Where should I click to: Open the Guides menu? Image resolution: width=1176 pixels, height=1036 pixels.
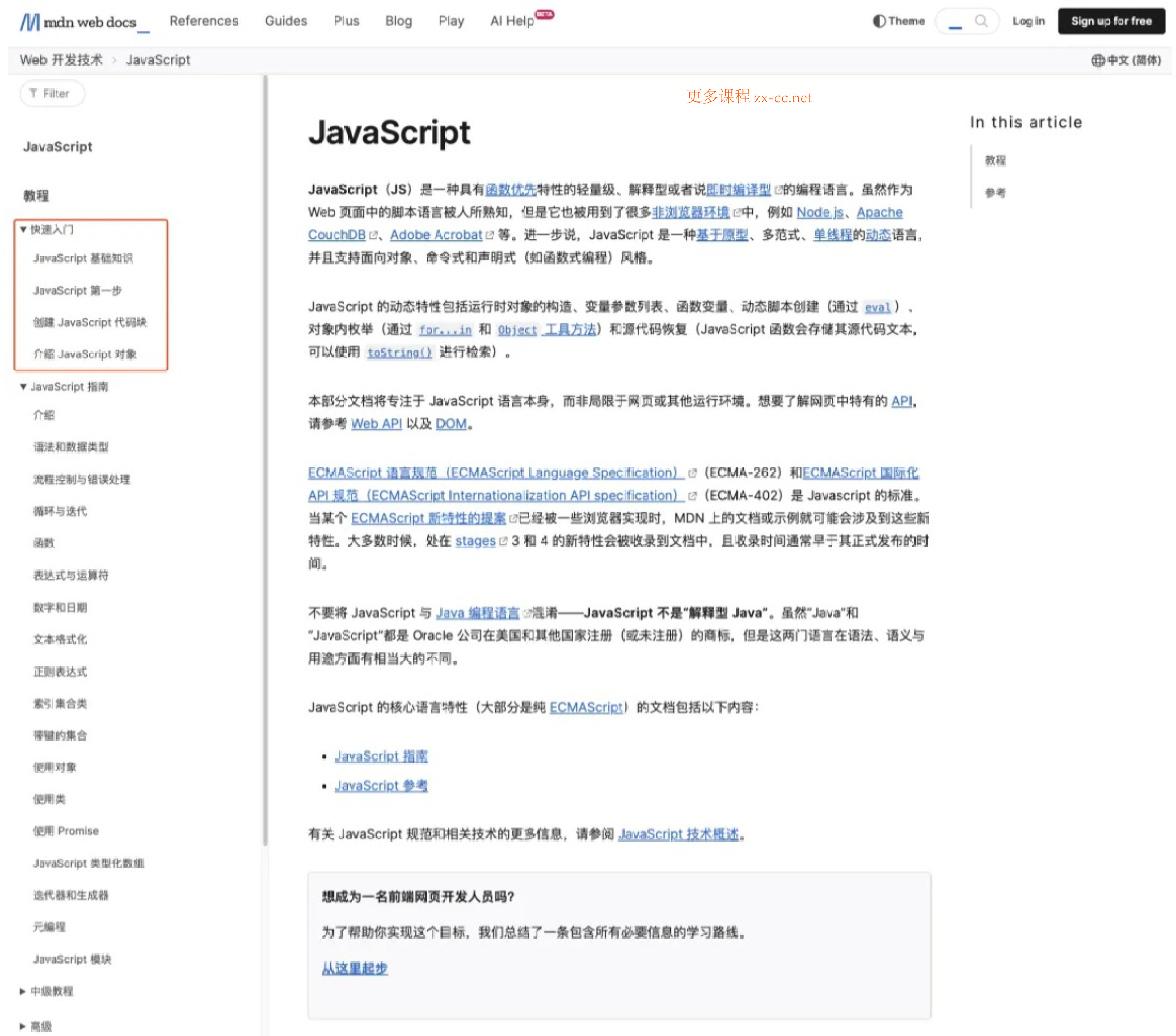point(286,21)
